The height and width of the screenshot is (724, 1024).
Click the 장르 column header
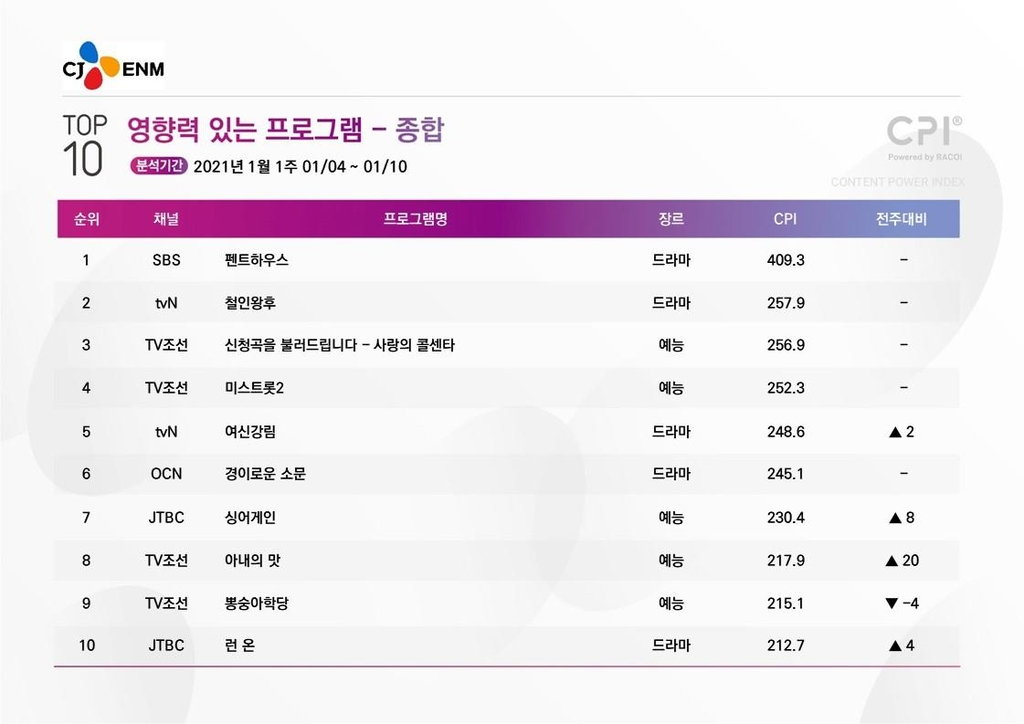[671, 219]
